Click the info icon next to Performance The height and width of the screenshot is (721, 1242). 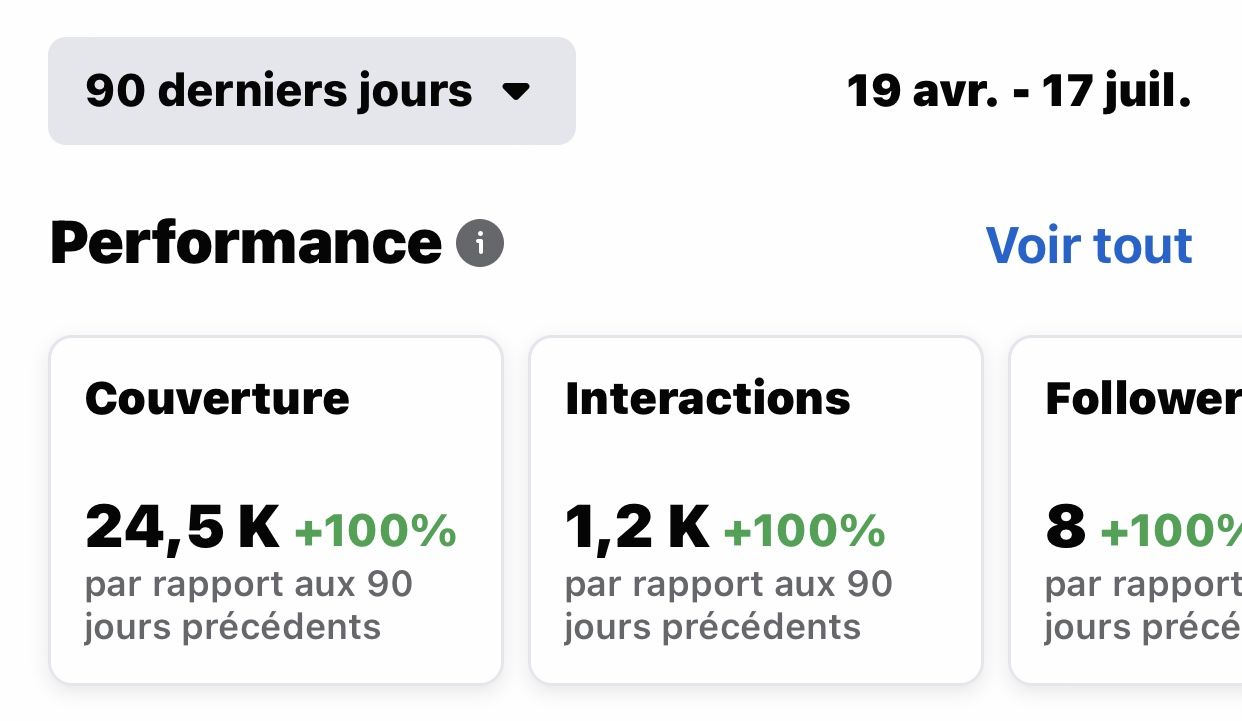[x=480, y=244]
